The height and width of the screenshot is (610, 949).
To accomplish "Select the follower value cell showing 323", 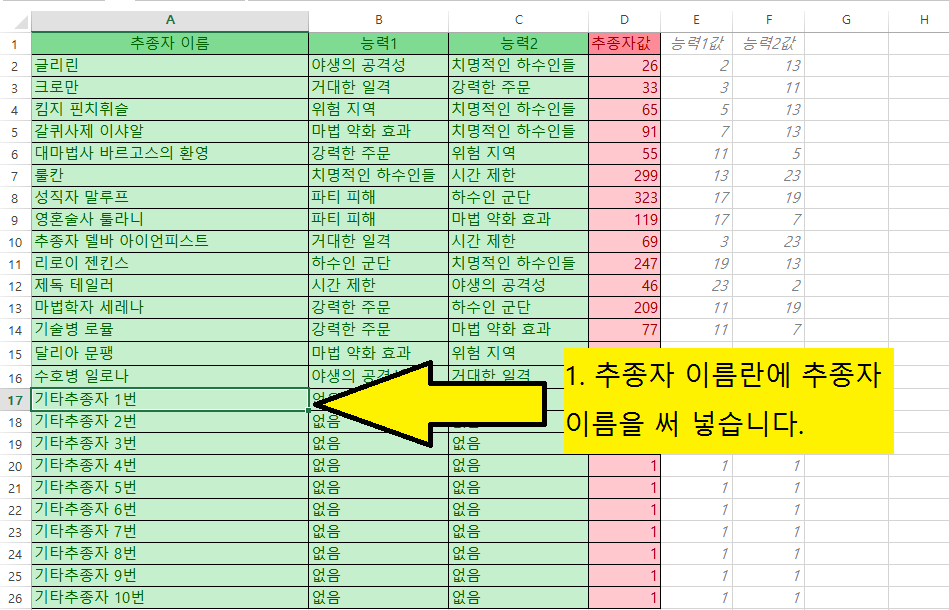I will coord(624,197).
